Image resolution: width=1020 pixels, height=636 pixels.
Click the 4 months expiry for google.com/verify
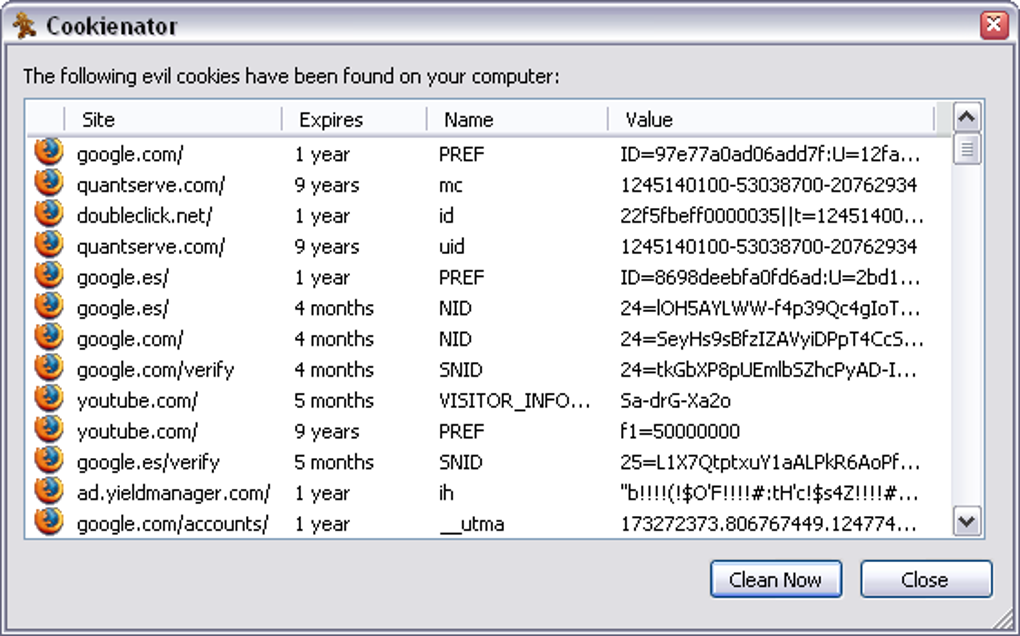[334, 370]
